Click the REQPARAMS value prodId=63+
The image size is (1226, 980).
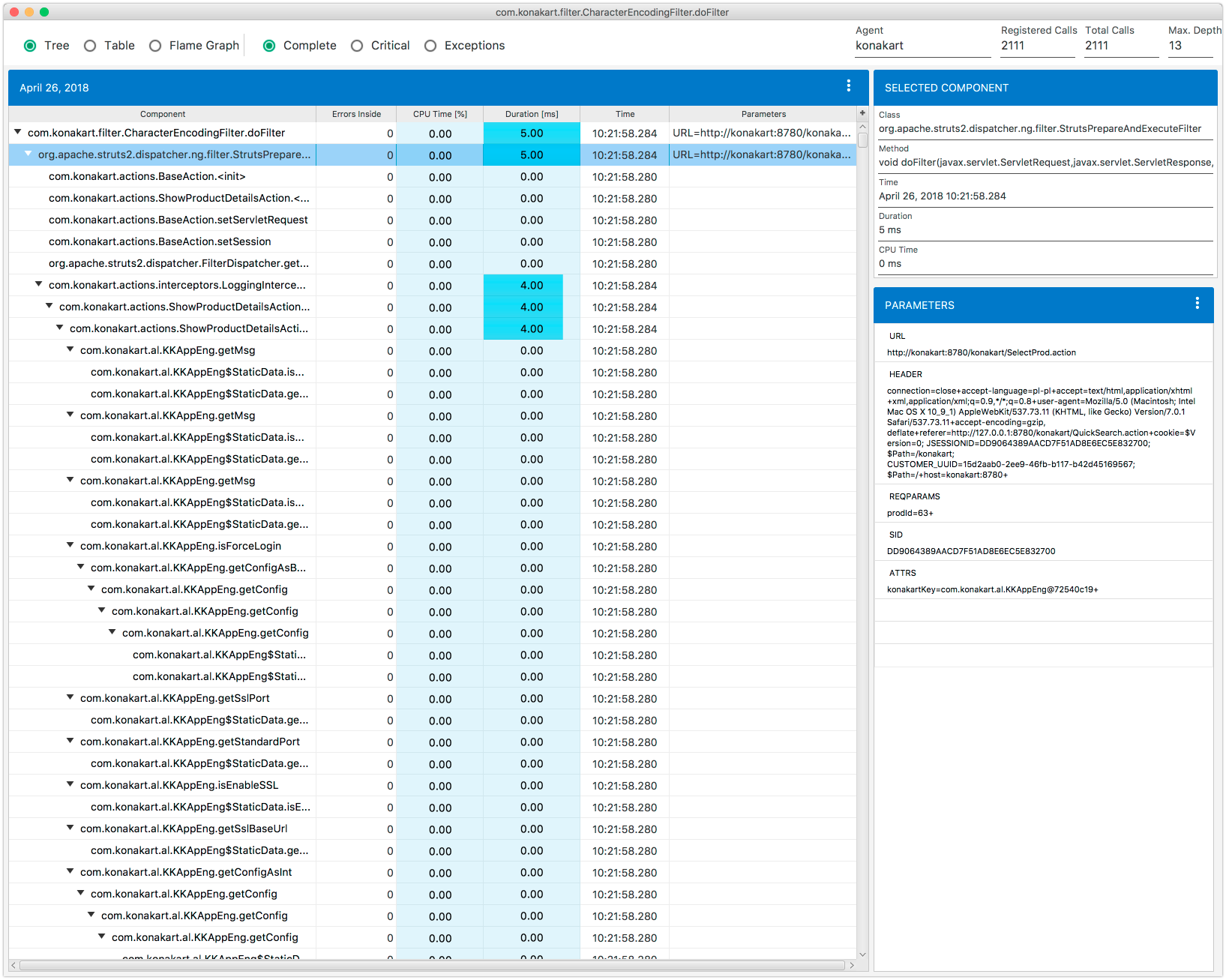coord(910,513)
